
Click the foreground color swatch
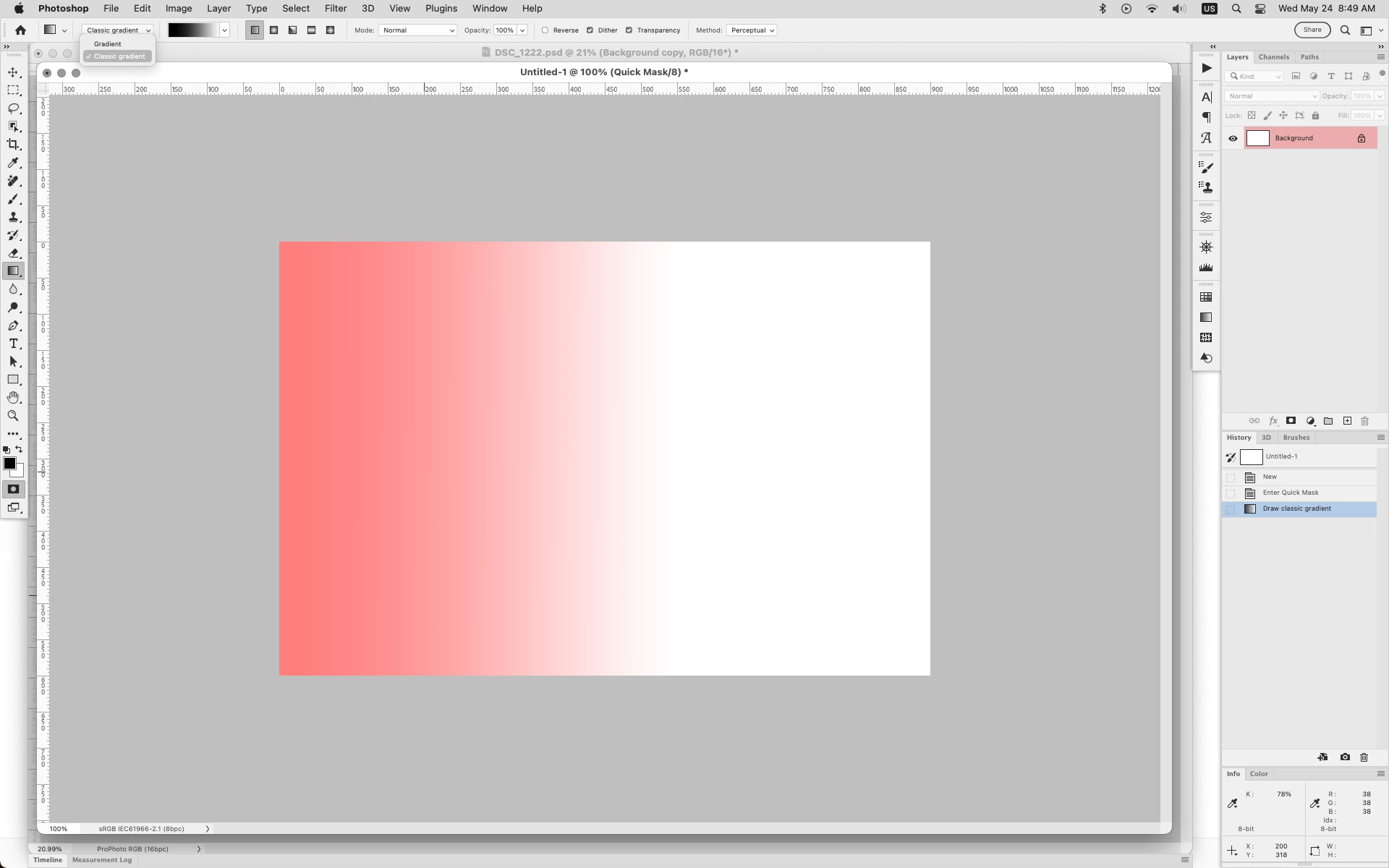(x=9, y=463)
